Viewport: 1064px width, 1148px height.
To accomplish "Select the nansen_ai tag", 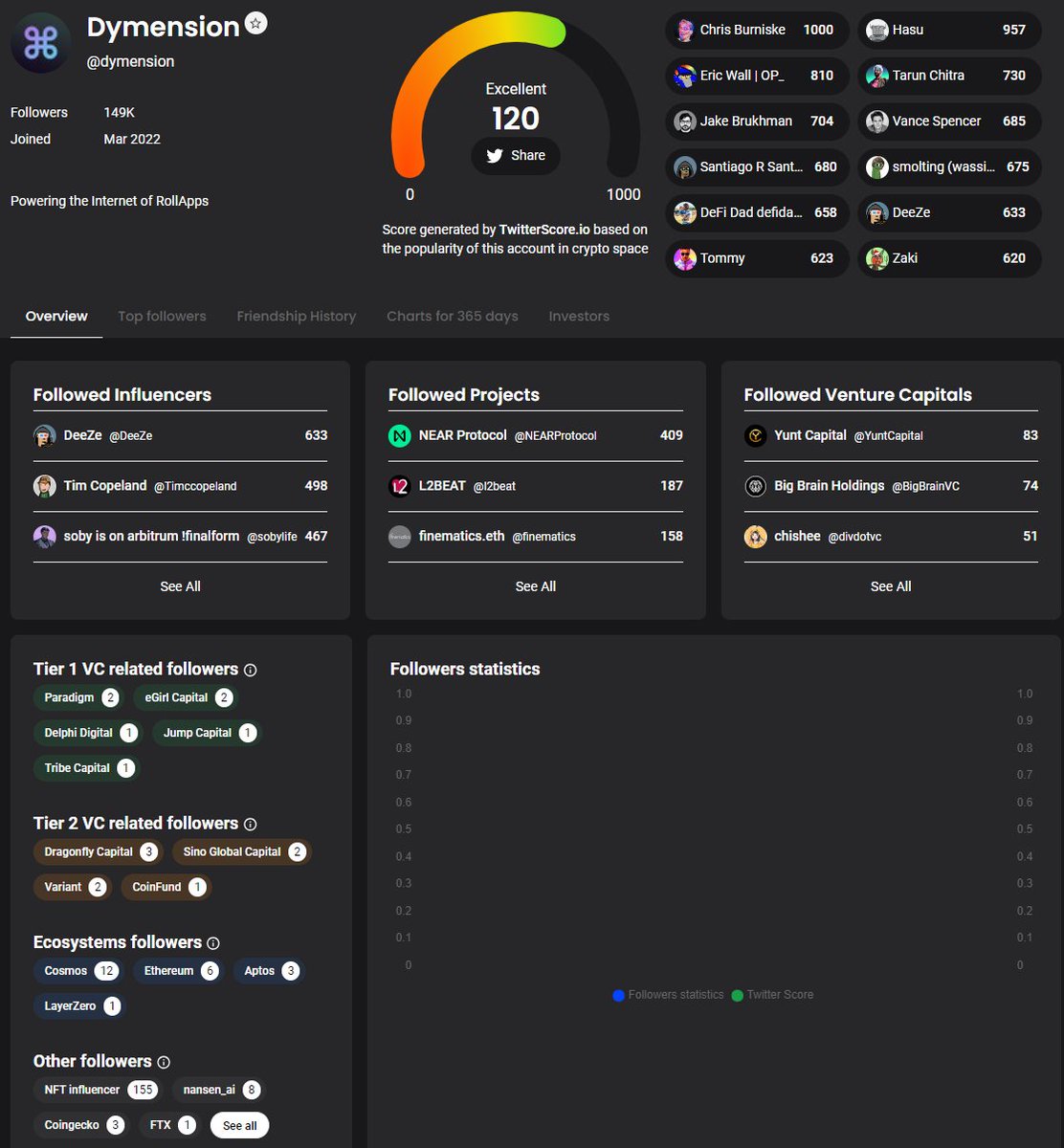I will 218,1091.
